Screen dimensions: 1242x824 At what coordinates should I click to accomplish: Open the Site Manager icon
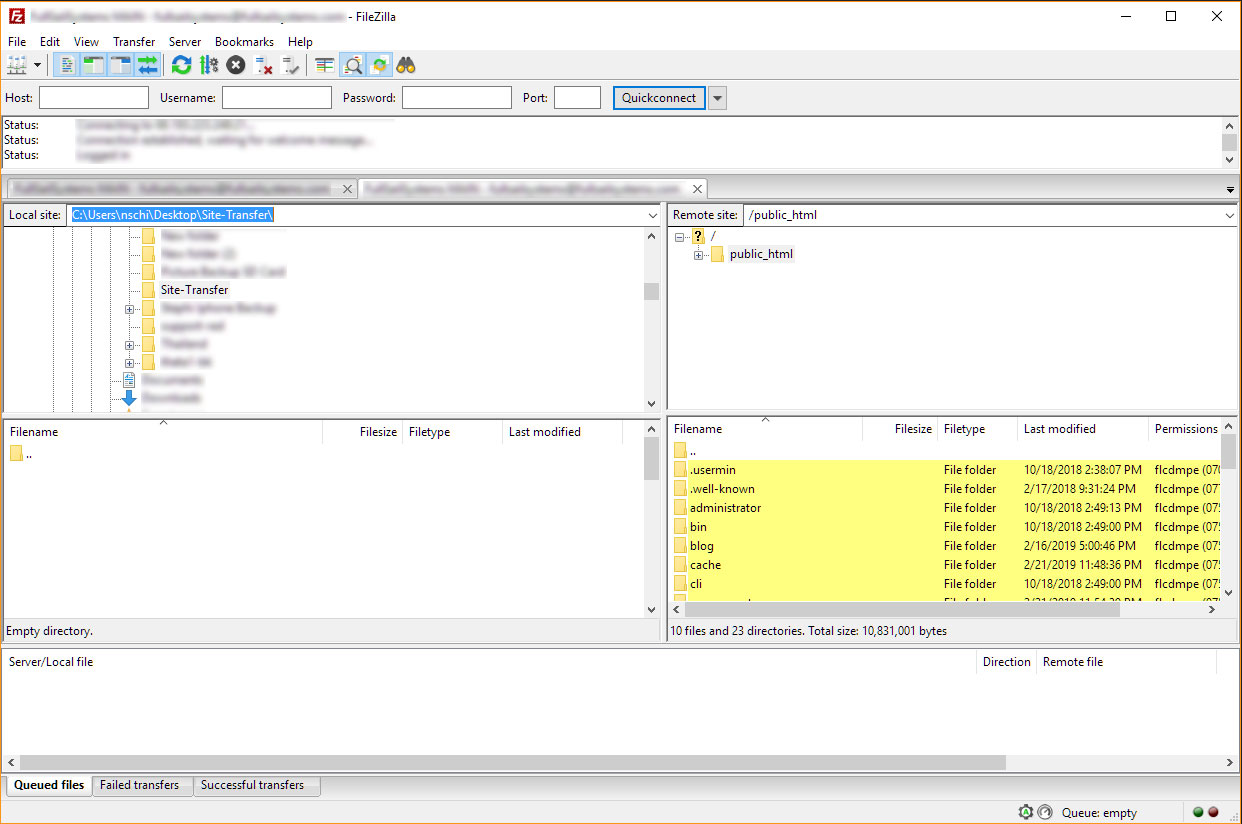click(x=17, y=65)
